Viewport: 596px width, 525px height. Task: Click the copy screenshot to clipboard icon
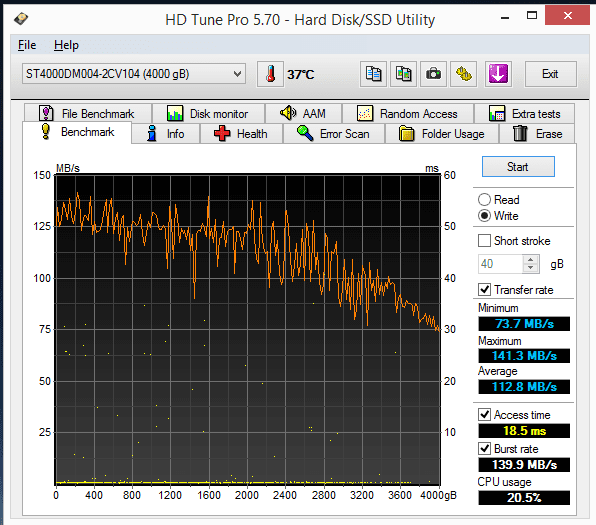403,74
